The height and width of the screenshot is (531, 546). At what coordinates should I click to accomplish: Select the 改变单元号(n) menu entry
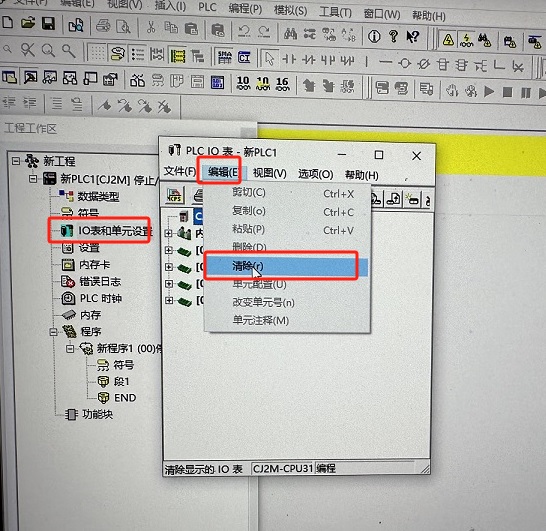263,302
